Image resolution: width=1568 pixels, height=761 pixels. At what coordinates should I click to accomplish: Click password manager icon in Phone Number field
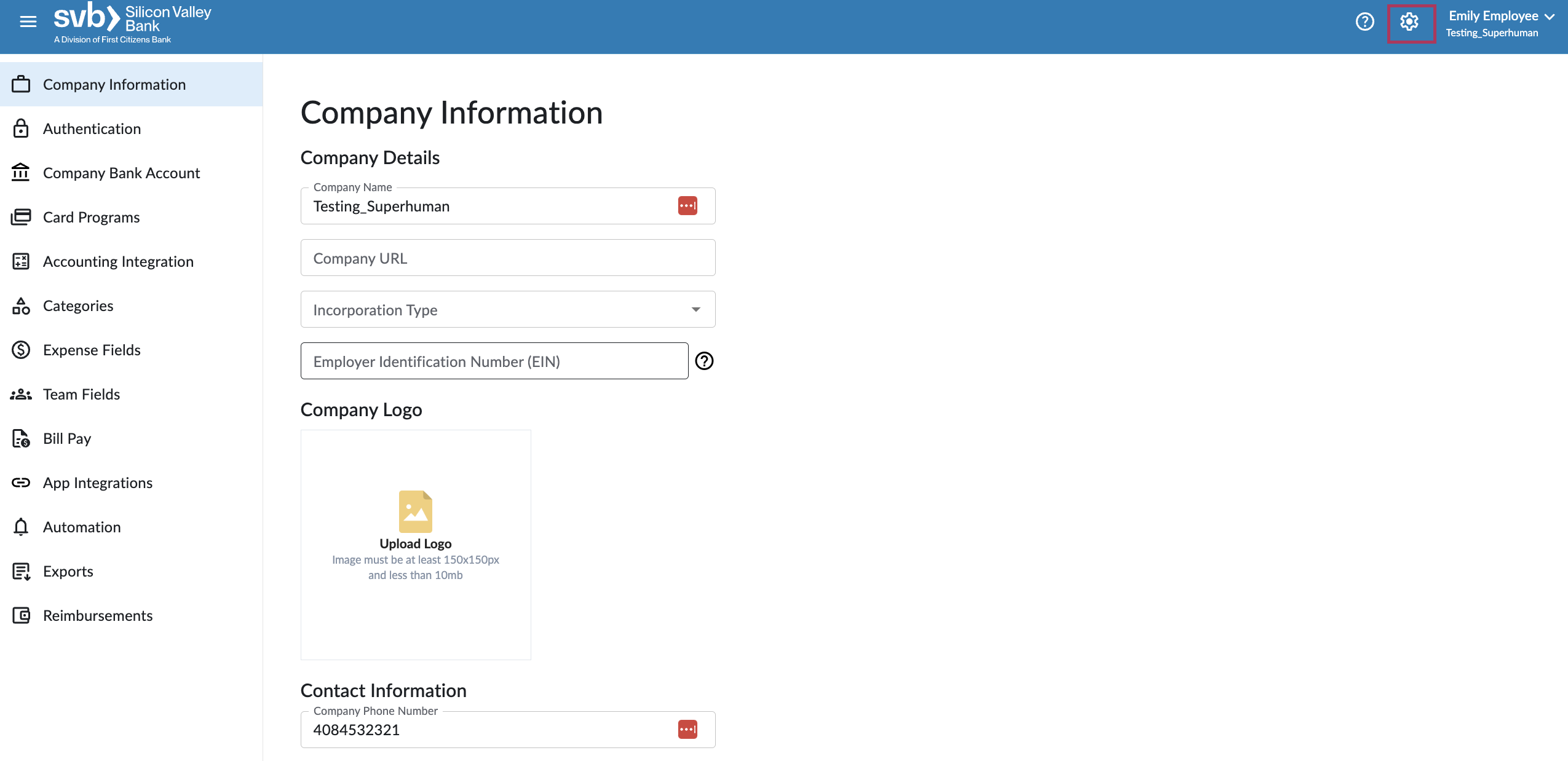687,730
